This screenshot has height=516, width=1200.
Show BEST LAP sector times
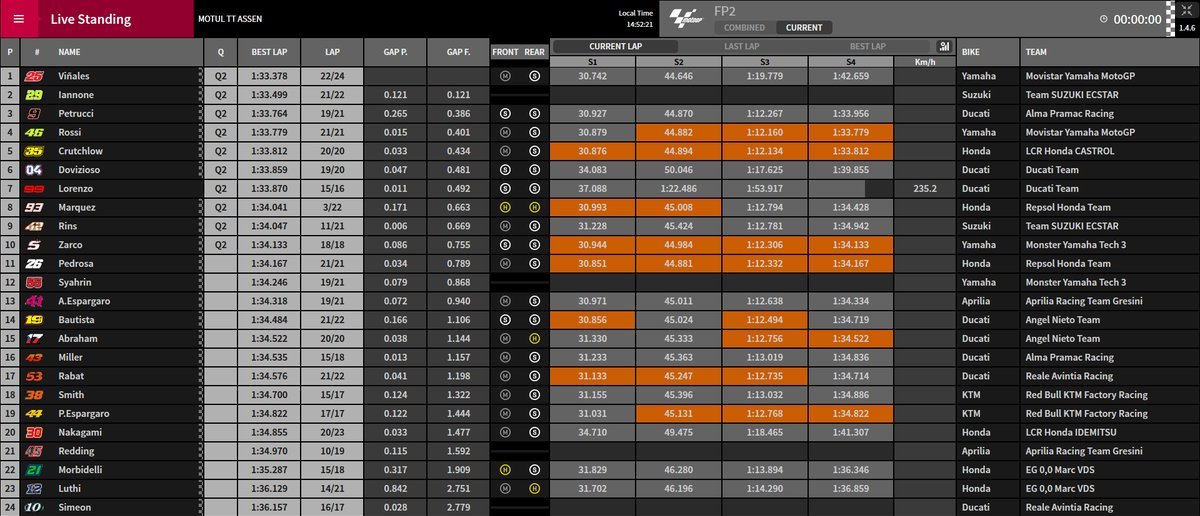[x=866, y=46]
